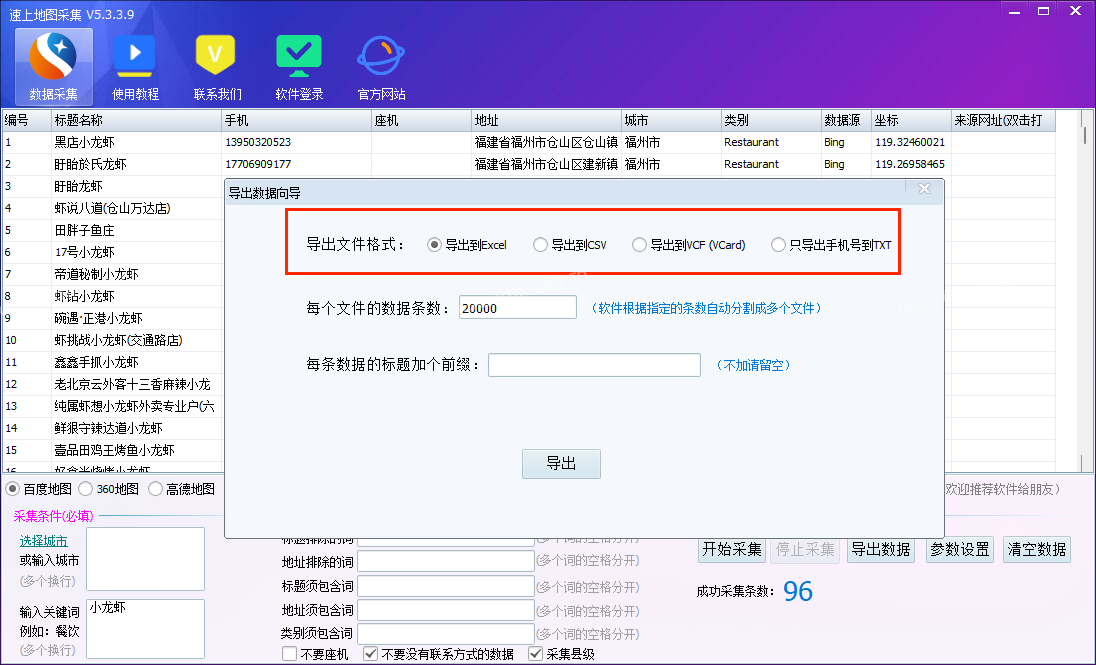The image size is (1096, 665).
Task: Choose 百度地图 as map source
Action: (39, 489)
